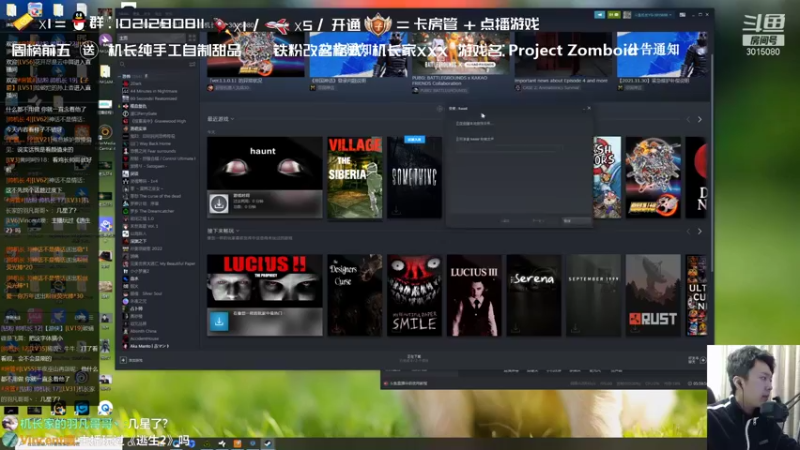Open the Something game cover
The width and height of the screenshot is (800, 450).
point(414,177)
